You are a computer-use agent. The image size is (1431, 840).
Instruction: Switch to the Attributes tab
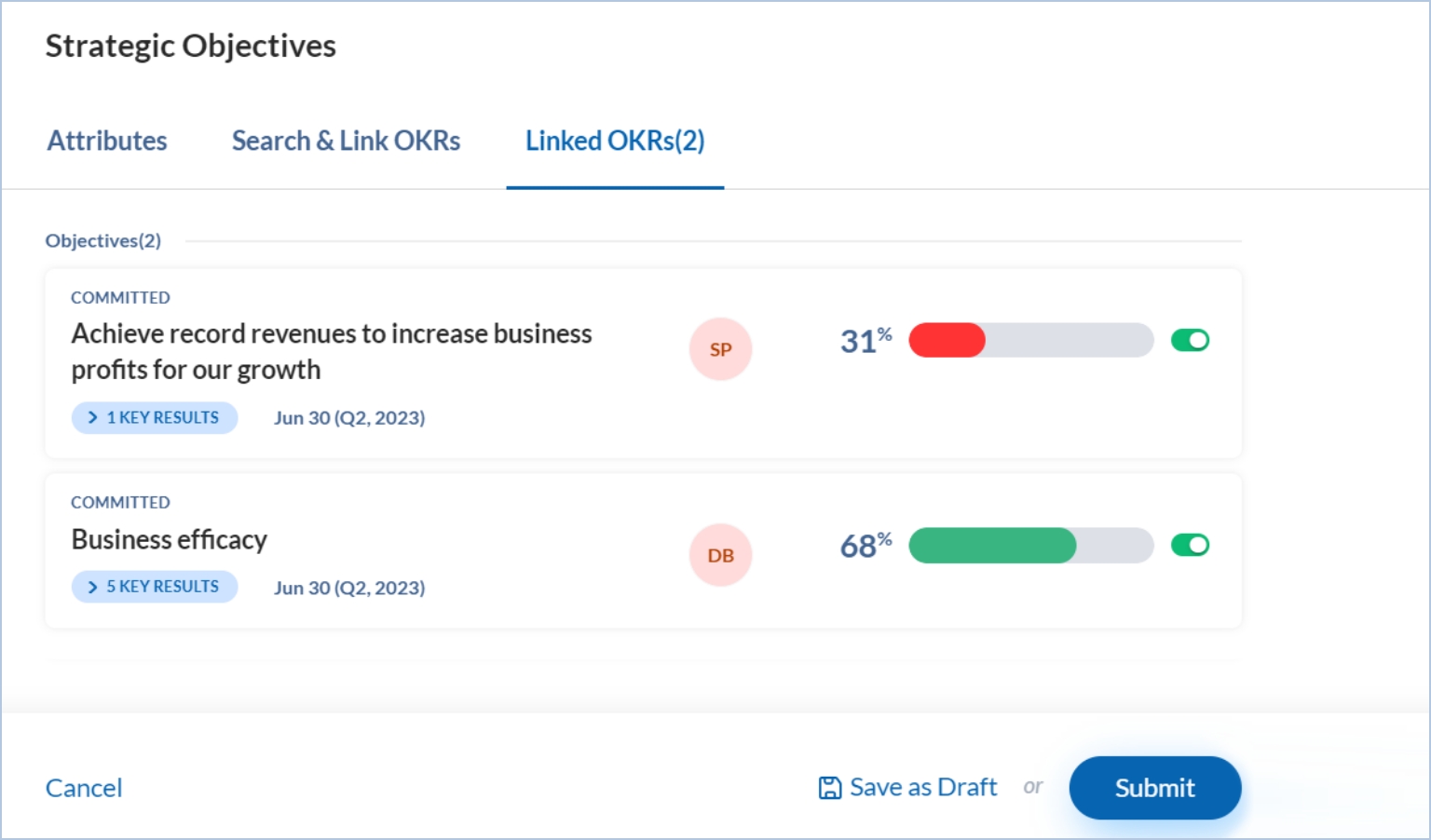coord(107,141)
